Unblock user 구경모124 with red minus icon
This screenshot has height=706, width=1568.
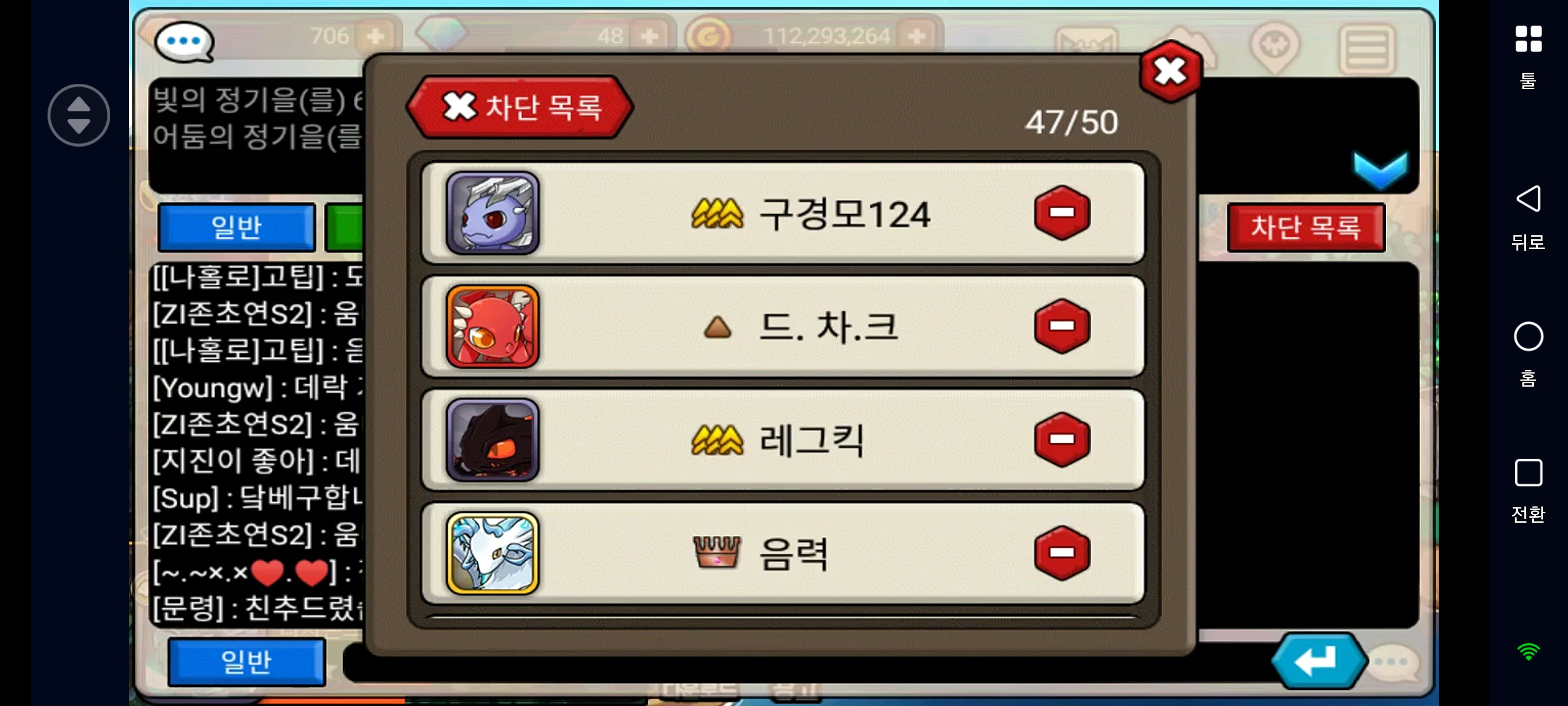tap(1061, 213)
